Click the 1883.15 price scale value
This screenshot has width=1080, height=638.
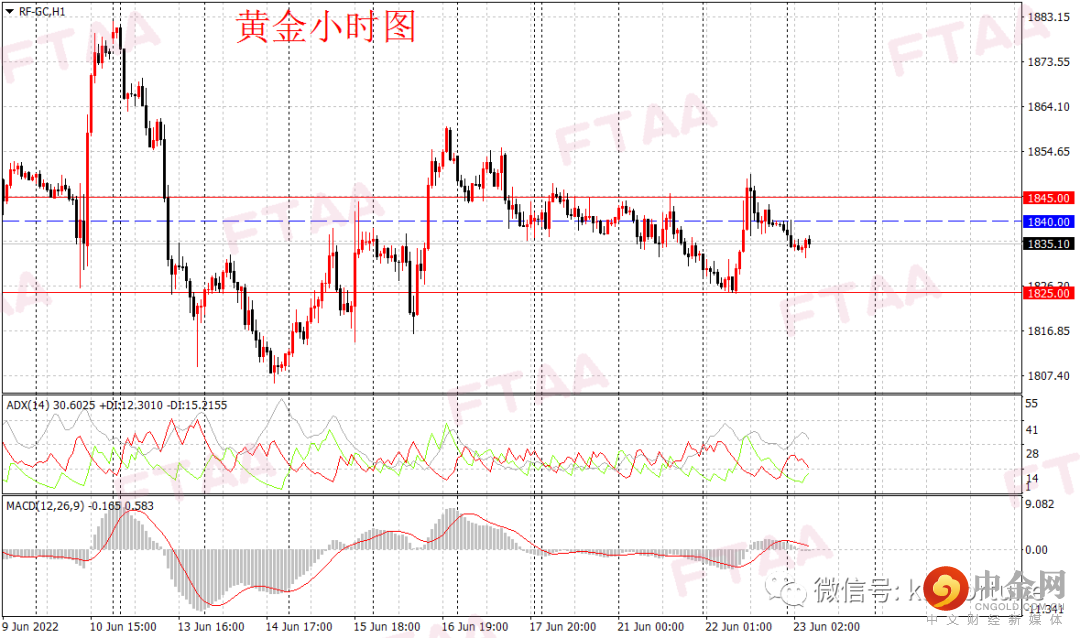point(1049,17)
